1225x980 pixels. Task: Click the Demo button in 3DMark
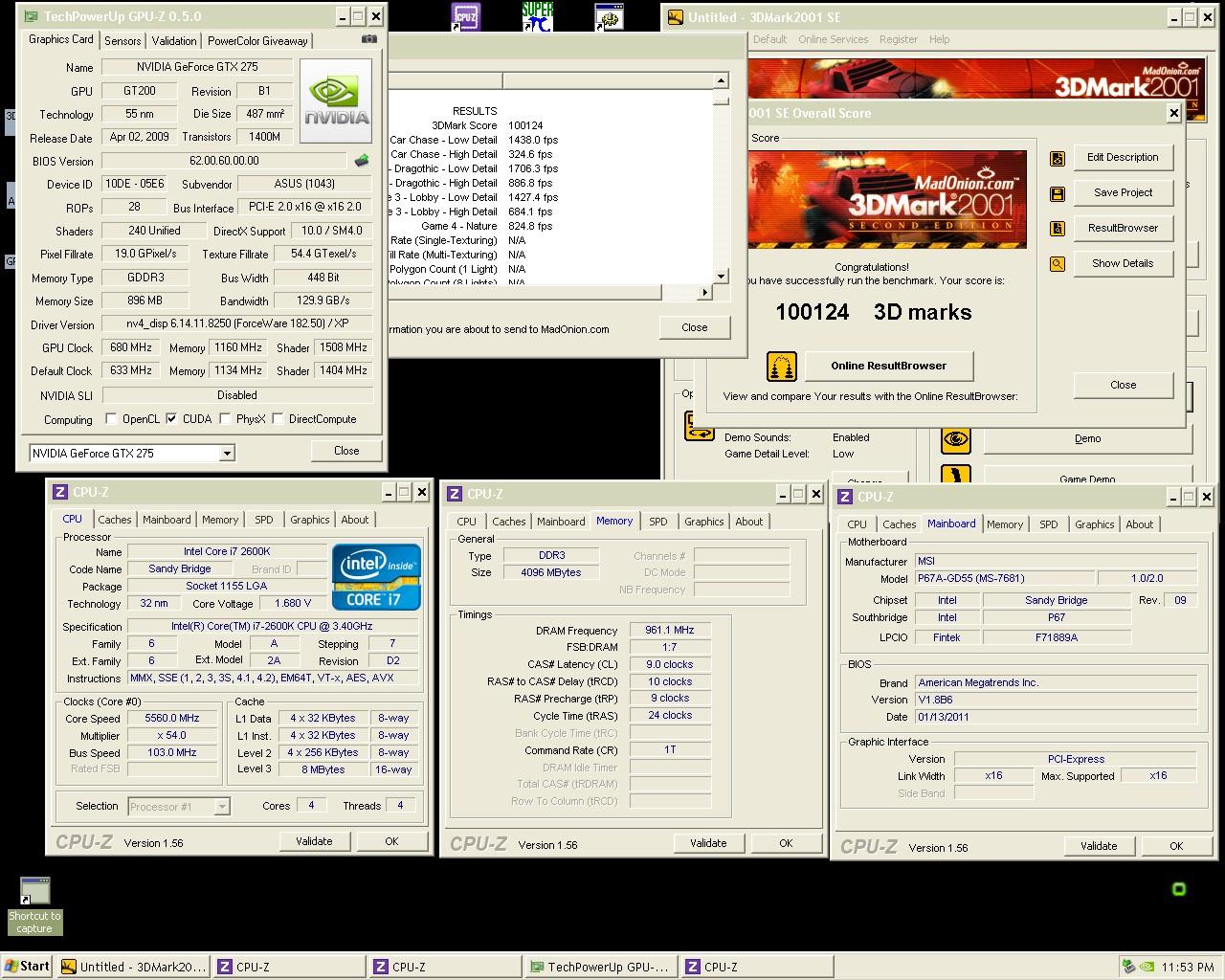tap(1087, 438)
